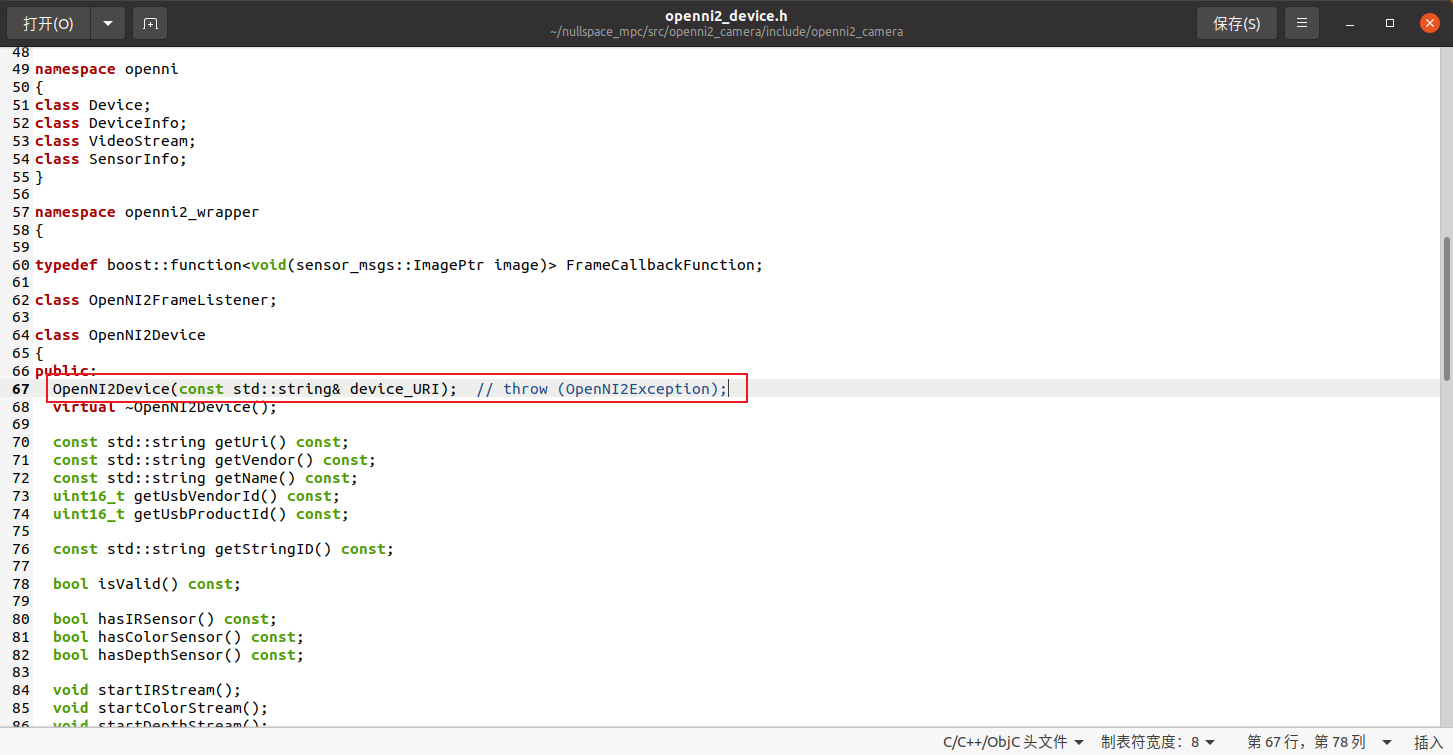Viewport: 1453px width, 755px height.
Task: Click the getName() const line
Action: tap(206, 478)
